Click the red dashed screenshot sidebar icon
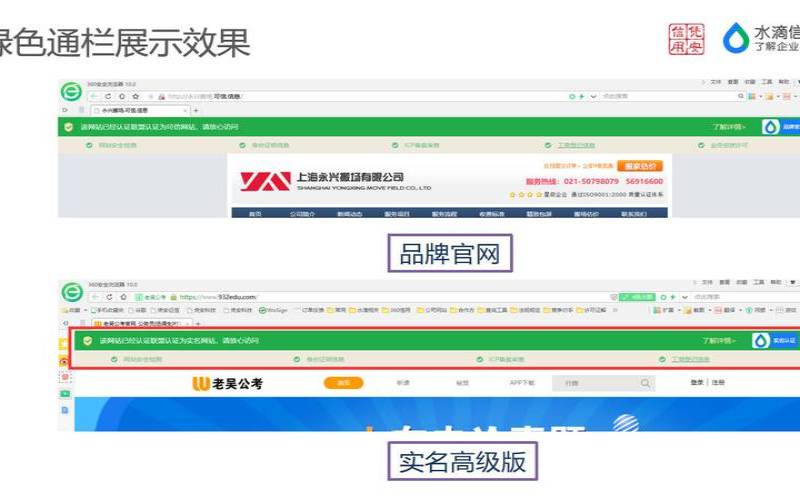Image resolution: width=800 pixels, height=500 pixels. pyautogui.click(x=65, y=378)
